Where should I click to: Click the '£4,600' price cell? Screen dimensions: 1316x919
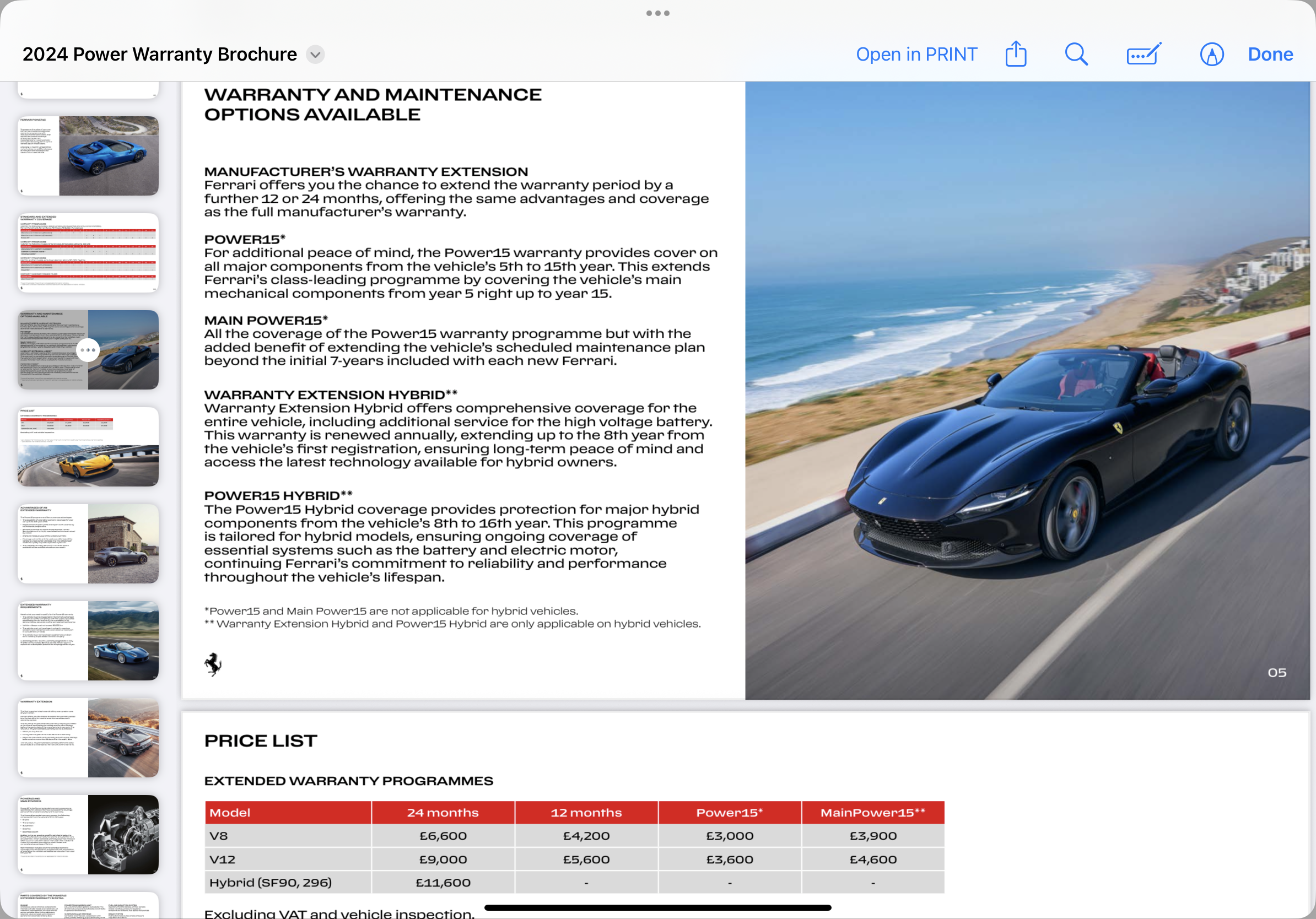click(873, 859)
